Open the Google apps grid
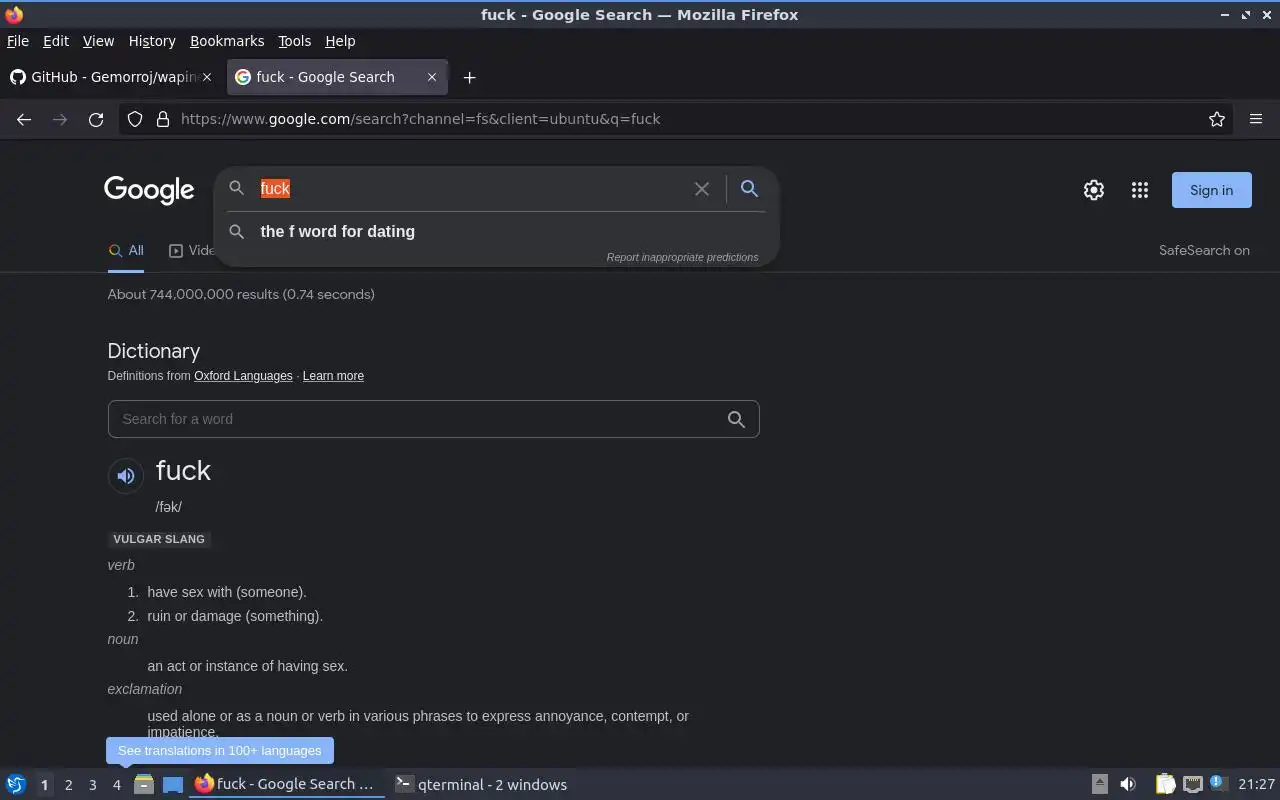This screenshot has width=1280, height=800. point(1139,190)
